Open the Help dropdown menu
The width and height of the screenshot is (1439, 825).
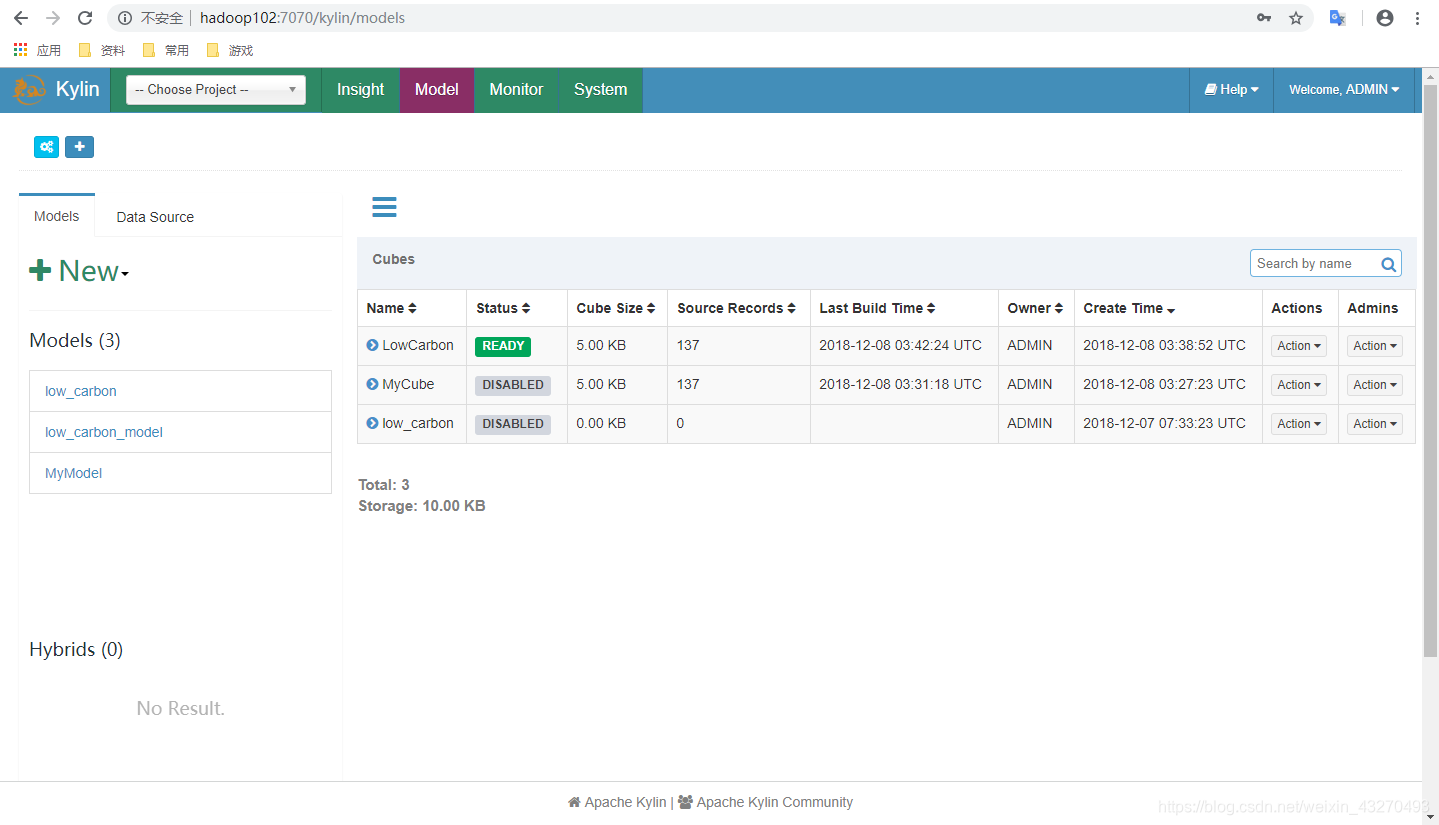pyautogui.click(x=1231, y=90)
